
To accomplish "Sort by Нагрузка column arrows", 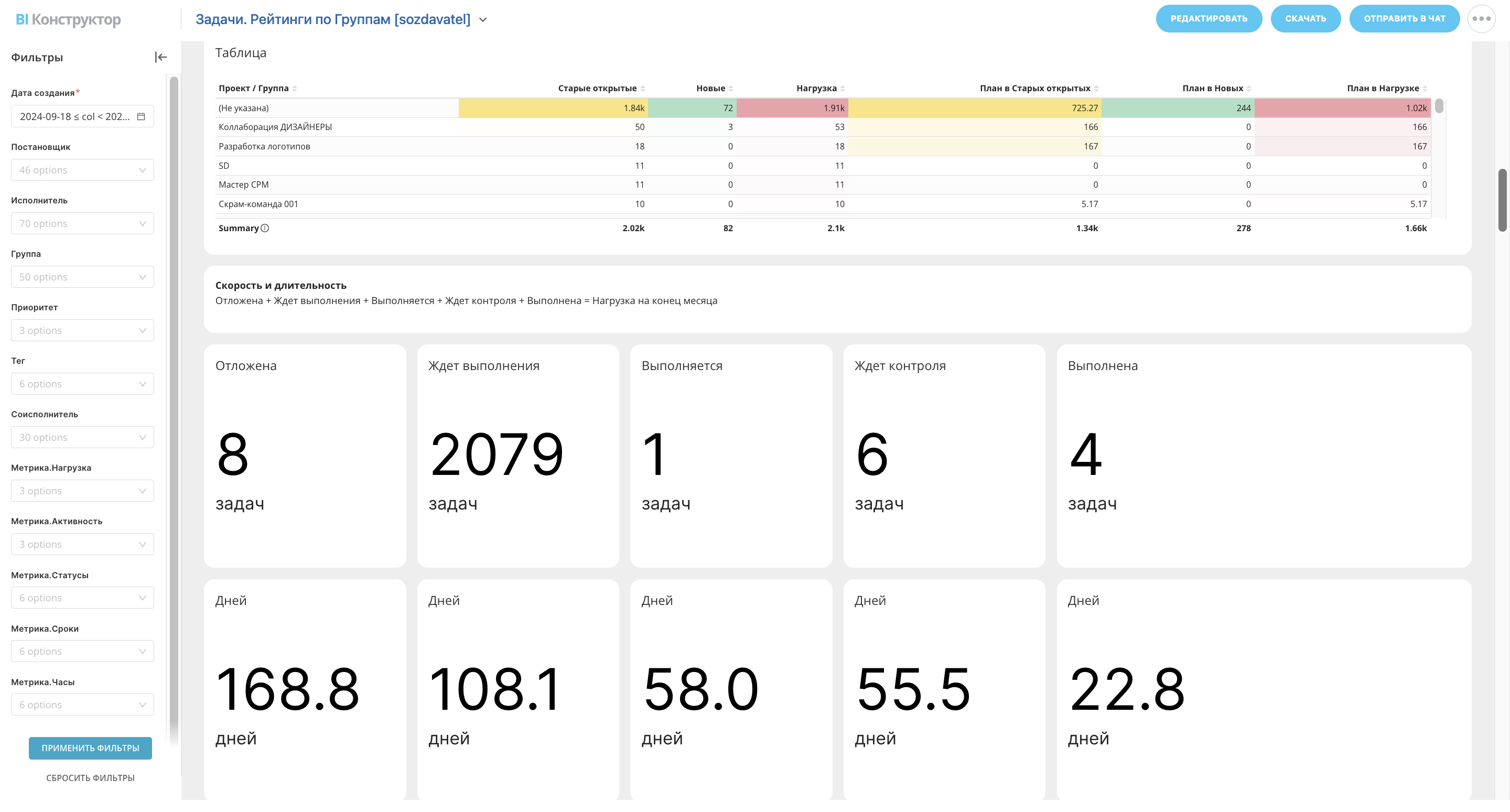I will point(843,89).
